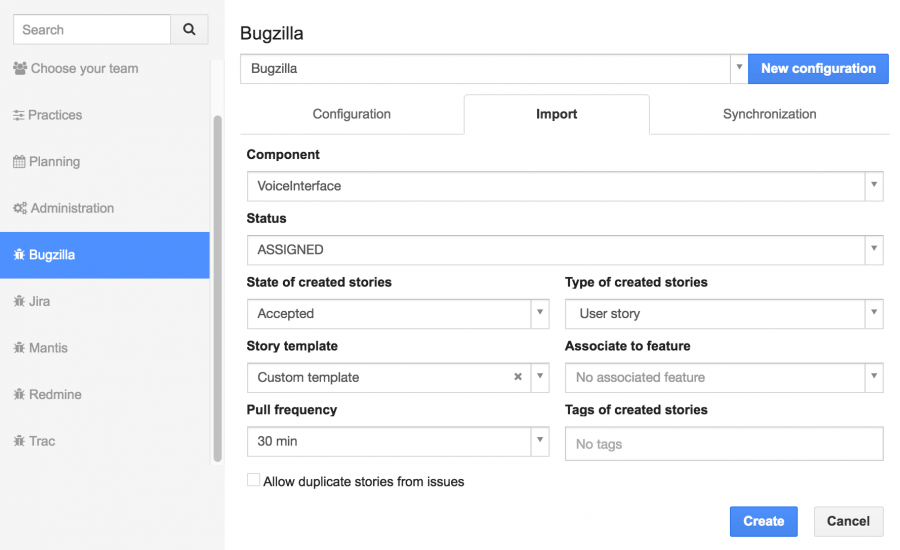Click the Bugzilla page heading text

pos(271,33)
